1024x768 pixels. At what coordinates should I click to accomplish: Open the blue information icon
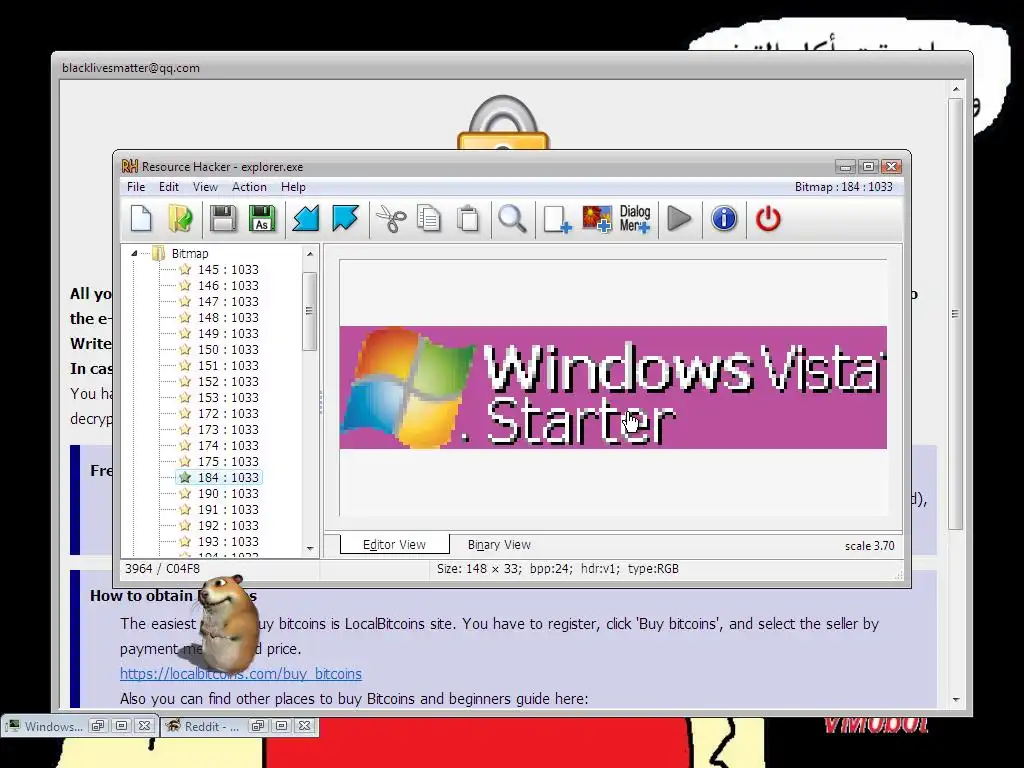coord(724,219)
